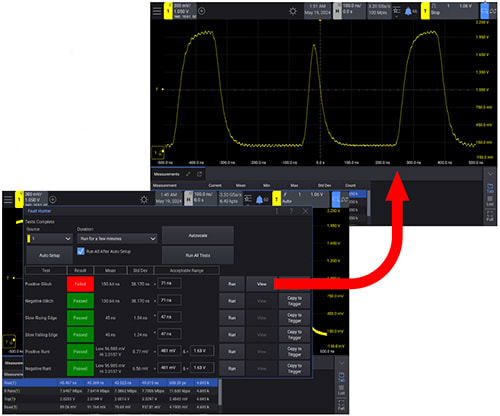This screenshot has height=416, width=500.
Task: Click the sun brightness icon on lower screen
Action: 144,200
